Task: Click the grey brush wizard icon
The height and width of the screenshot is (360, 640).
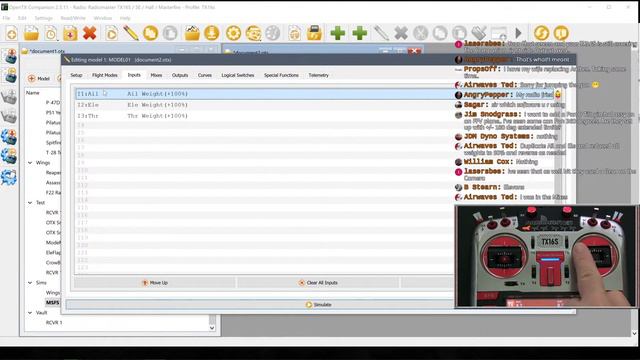Action: tap(479, 33)
